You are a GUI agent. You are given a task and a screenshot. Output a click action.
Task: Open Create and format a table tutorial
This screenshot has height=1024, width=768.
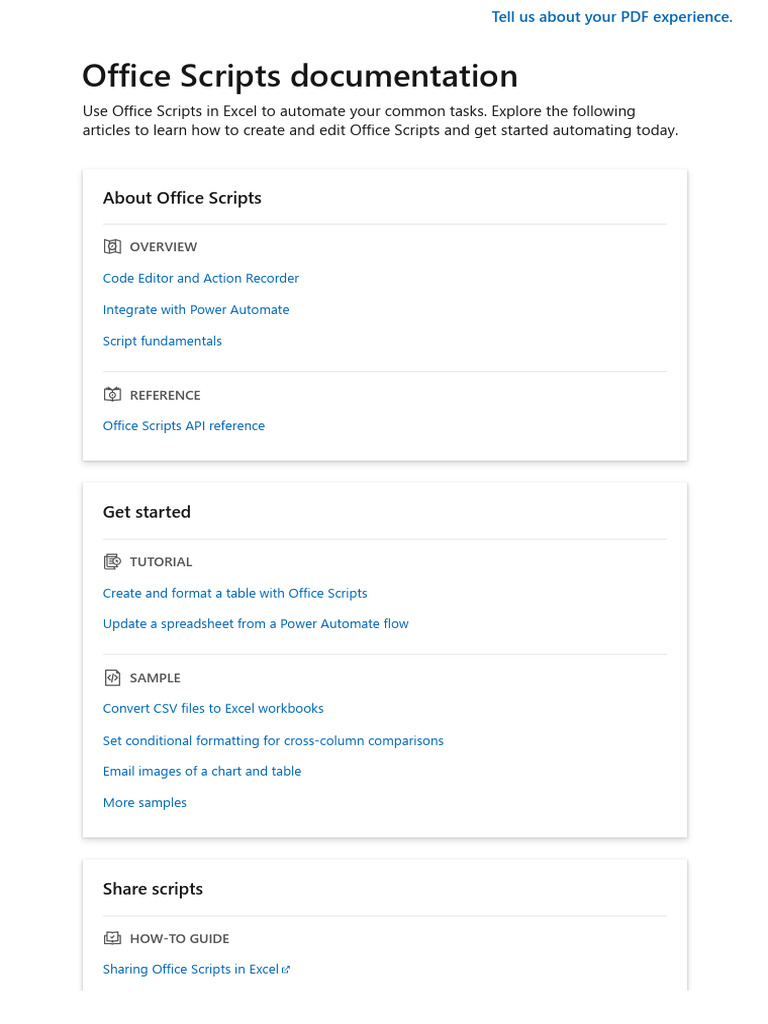point(235,594)
